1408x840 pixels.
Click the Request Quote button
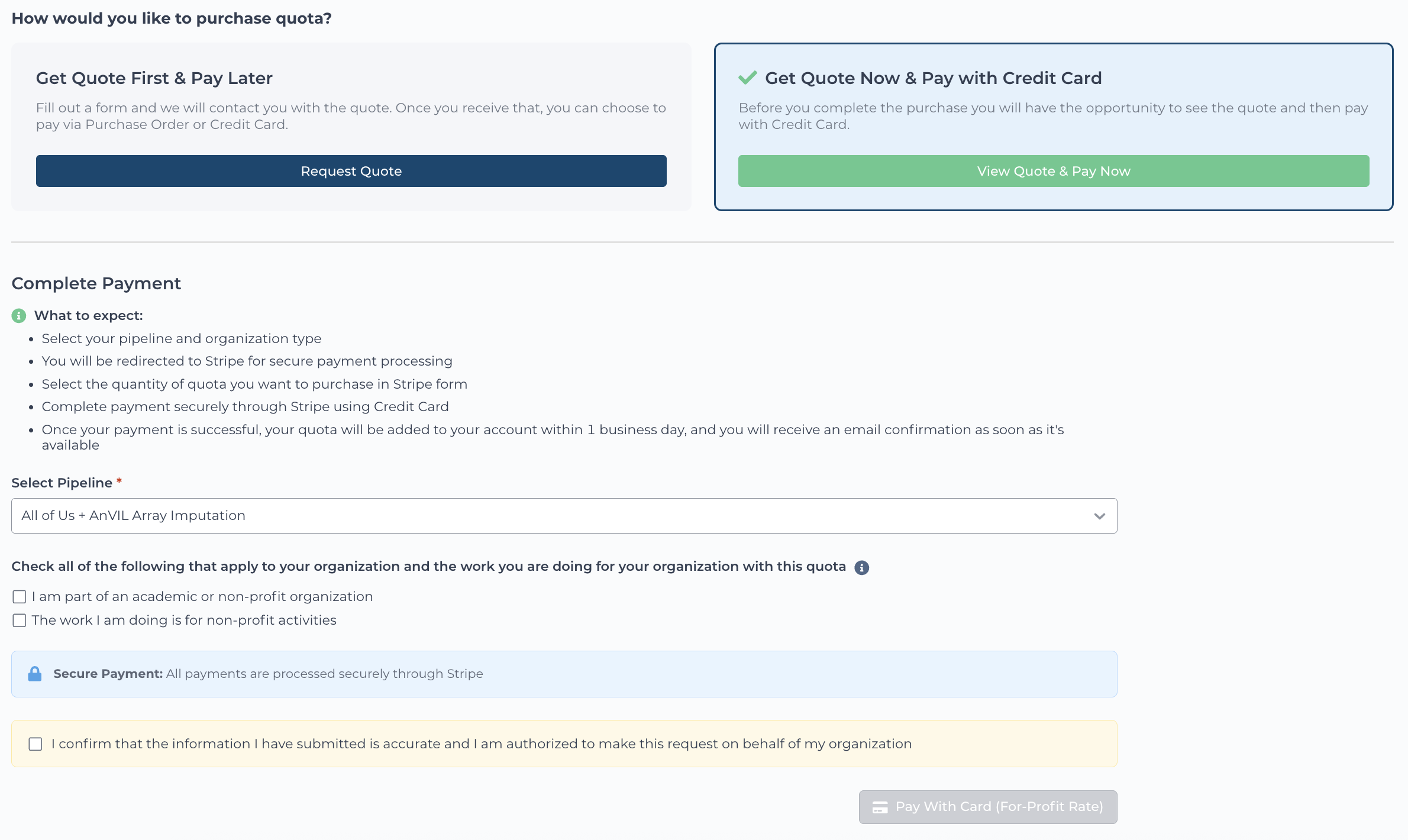click(351, 171)
